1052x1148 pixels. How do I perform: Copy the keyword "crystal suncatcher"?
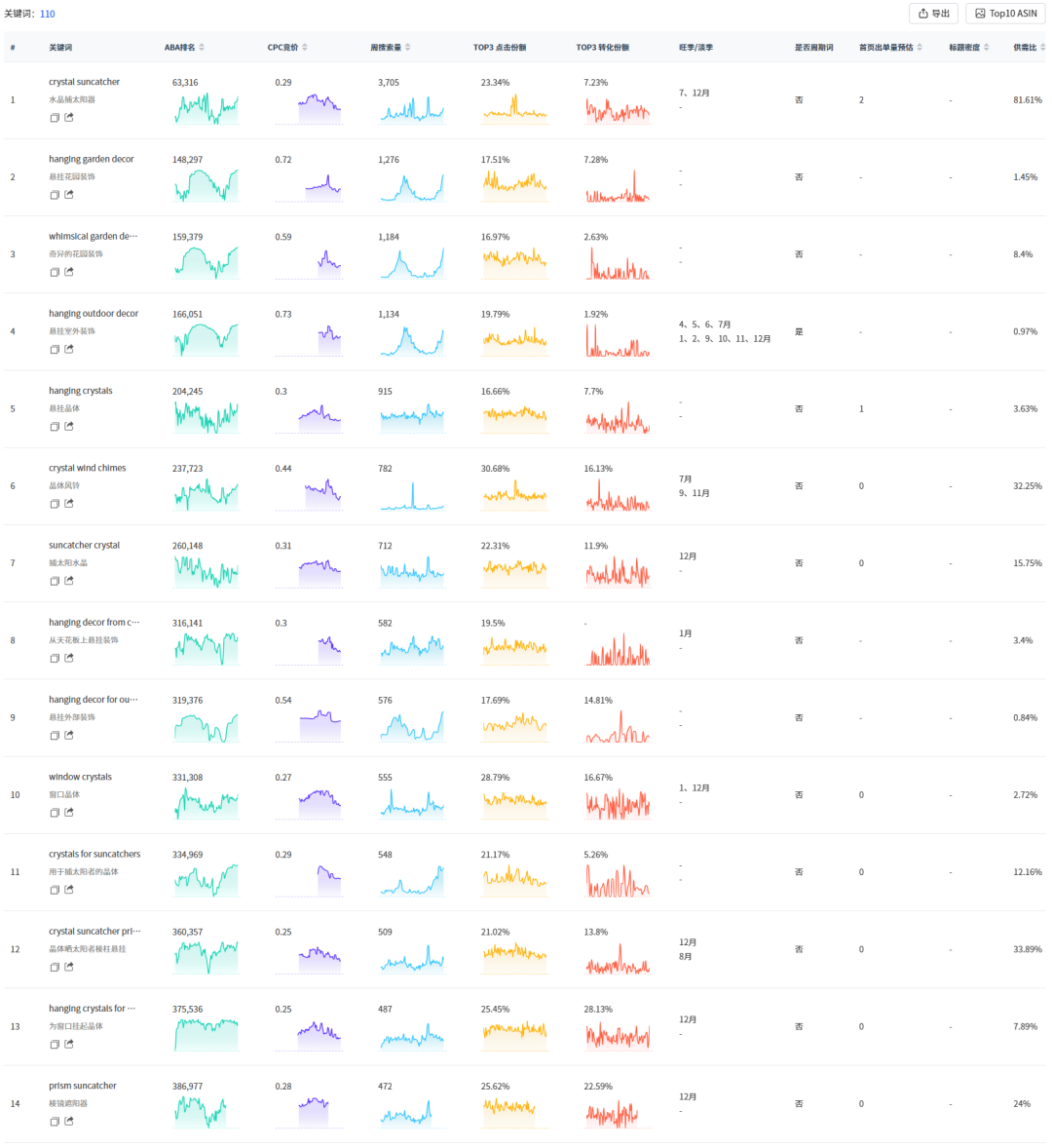tap(55, 118)
